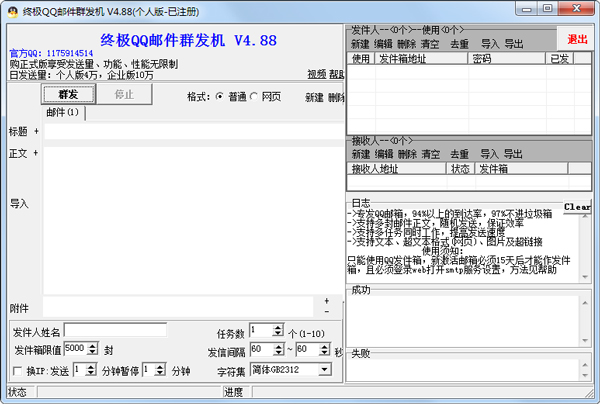Screen dimensions: 600x404
Task: Minimize the window
Action: [x=527, y=8]
